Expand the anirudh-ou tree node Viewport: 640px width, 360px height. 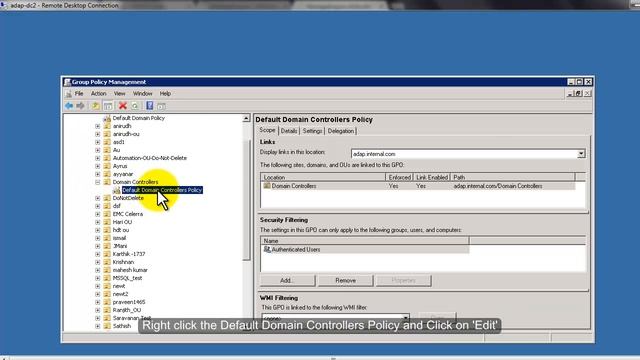pyautogui.click(x=98, y=134)
